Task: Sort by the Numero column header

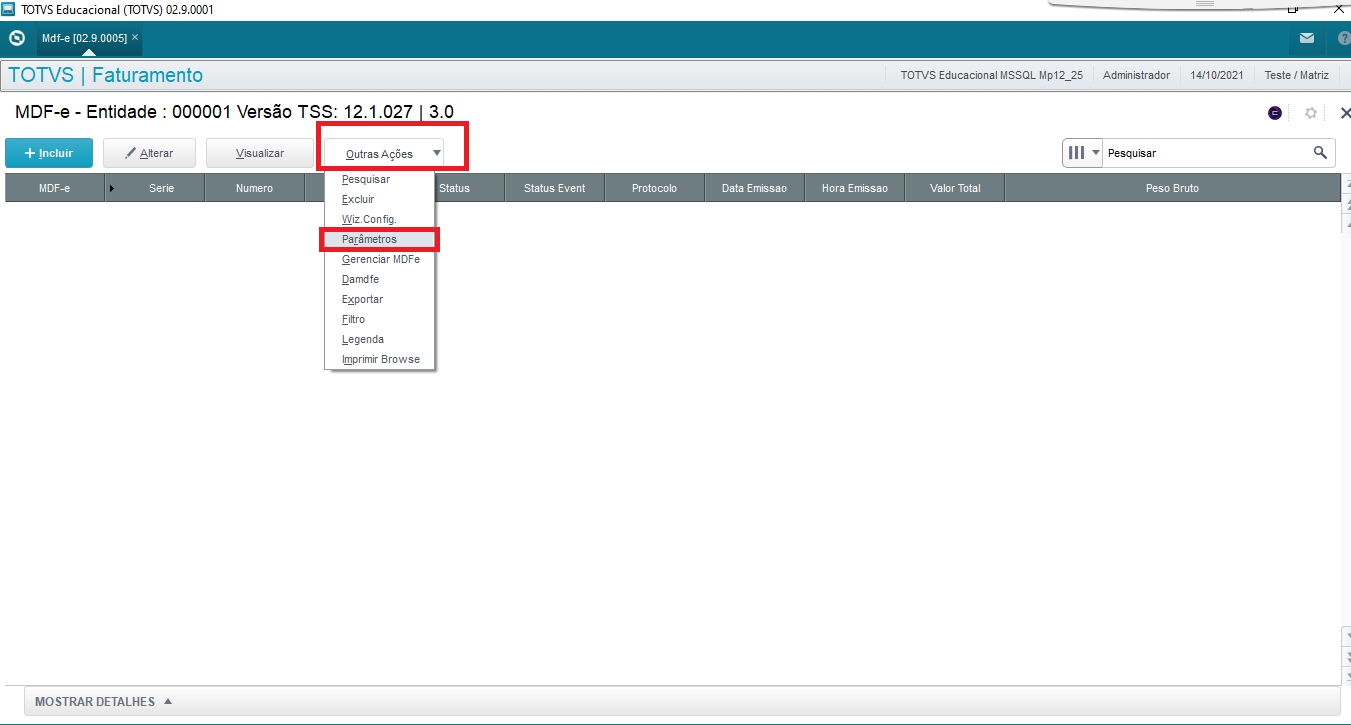Action: pyautogui.click(x=255, y=188)
